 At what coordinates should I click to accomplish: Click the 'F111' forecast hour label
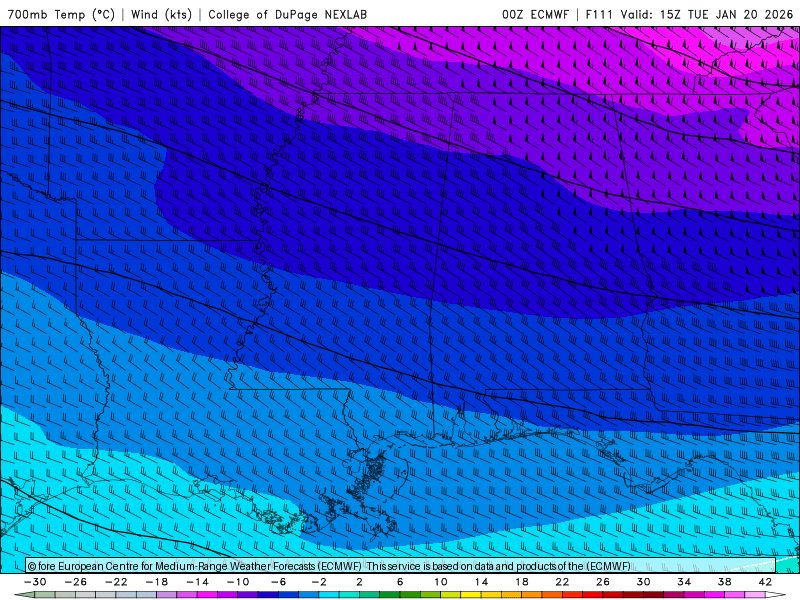[x=599, y=14]
